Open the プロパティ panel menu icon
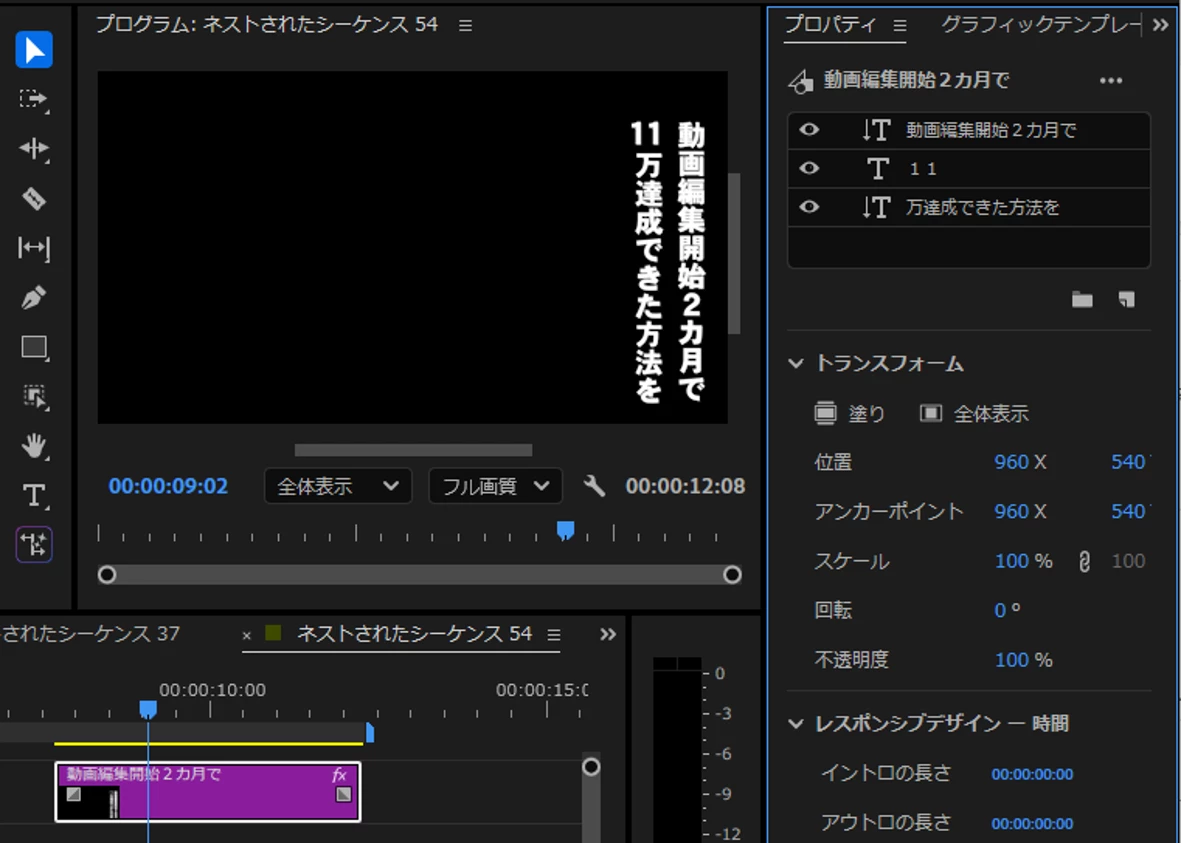1181x843 pixels. point(899,26)
